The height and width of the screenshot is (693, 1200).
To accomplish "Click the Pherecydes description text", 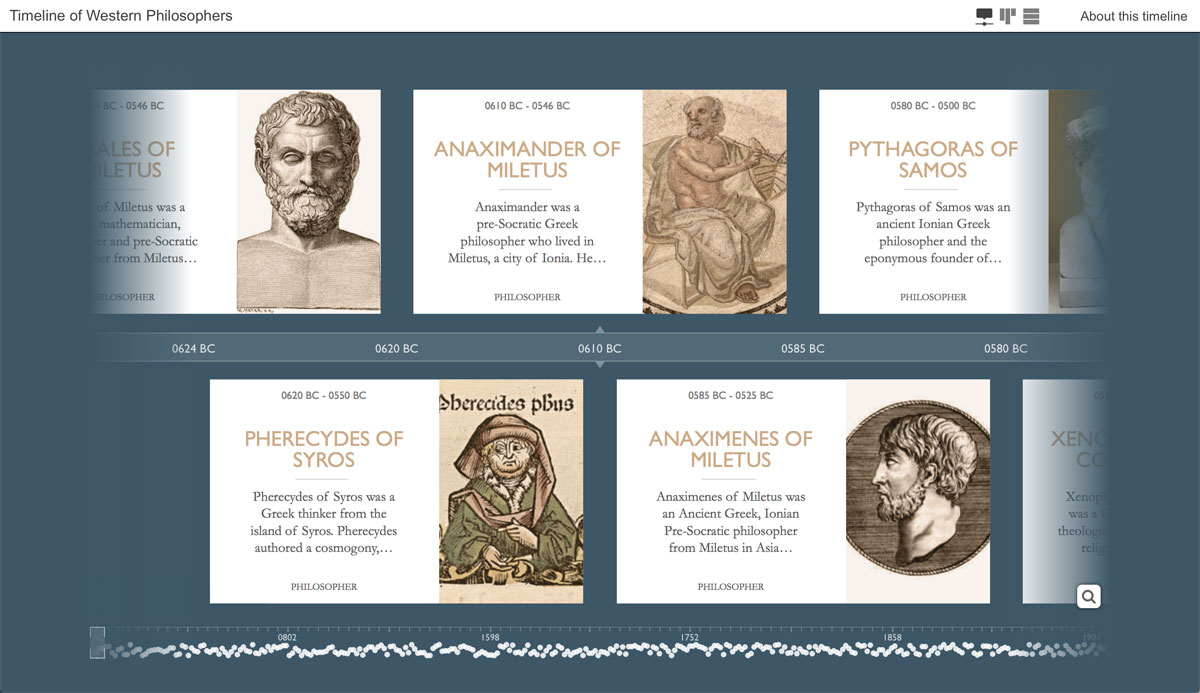I will click(x=324, y=522).
